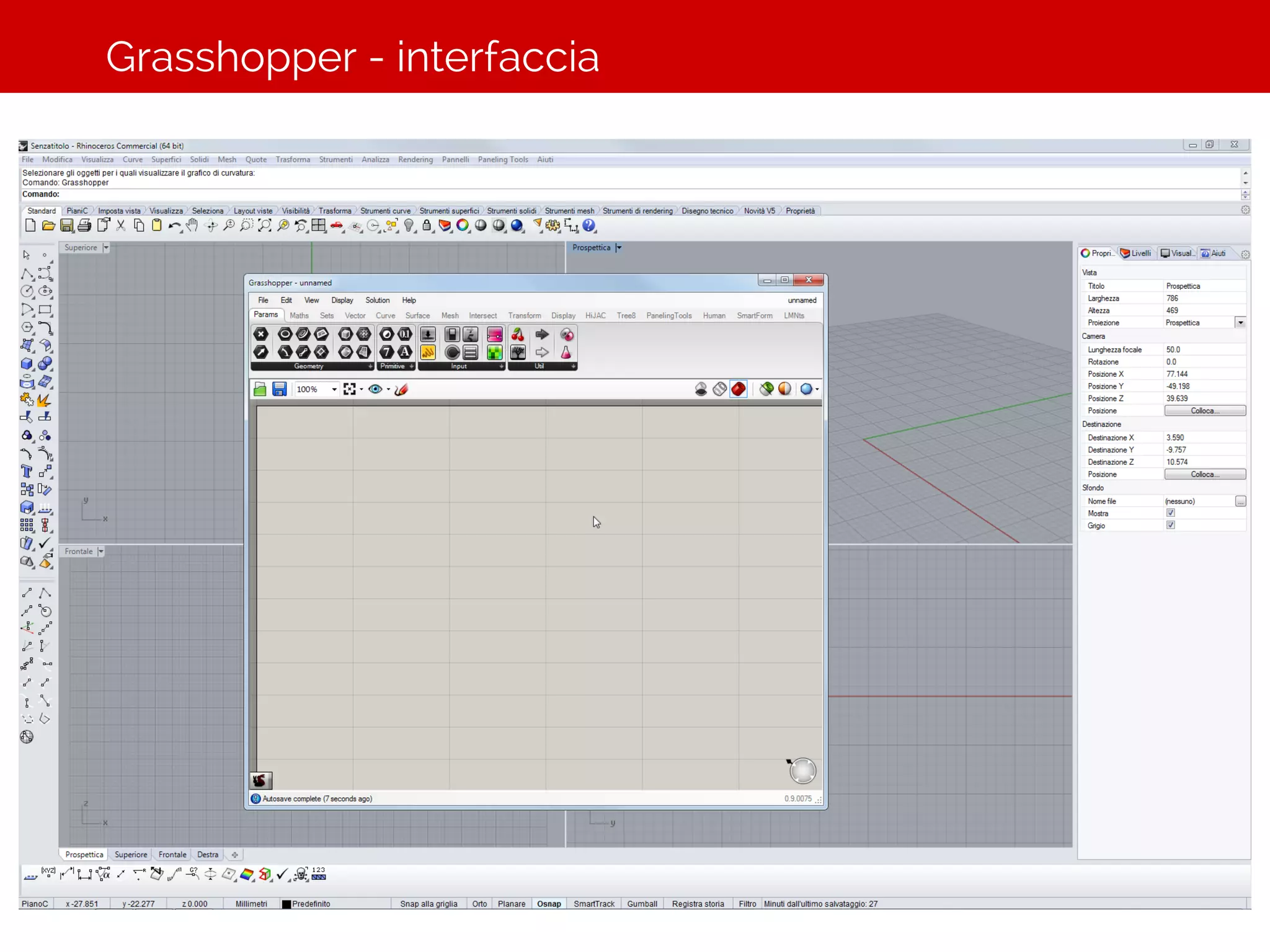
Task: Click the Cut scissors icon
Action: coord(121,226)
